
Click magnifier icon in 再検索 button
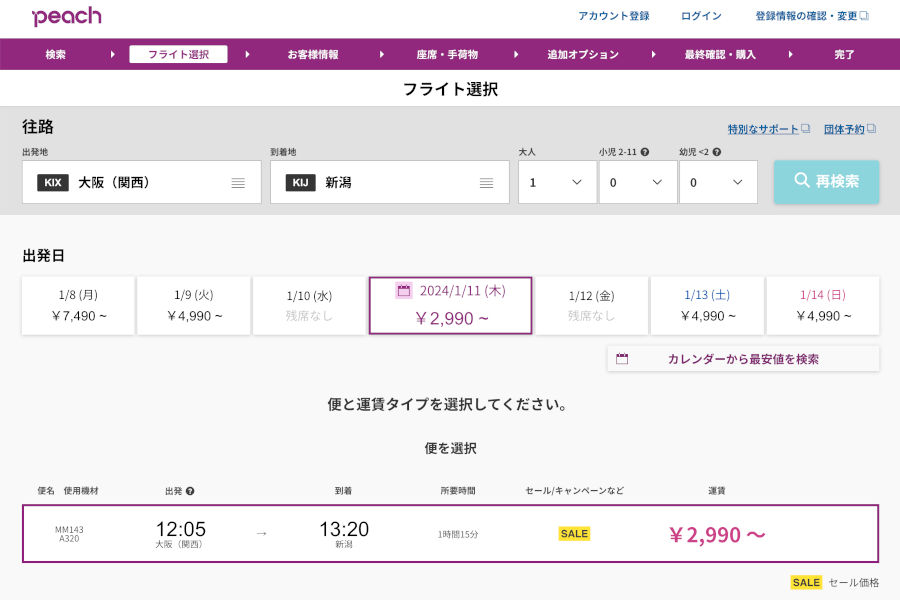tap(802, 181)
